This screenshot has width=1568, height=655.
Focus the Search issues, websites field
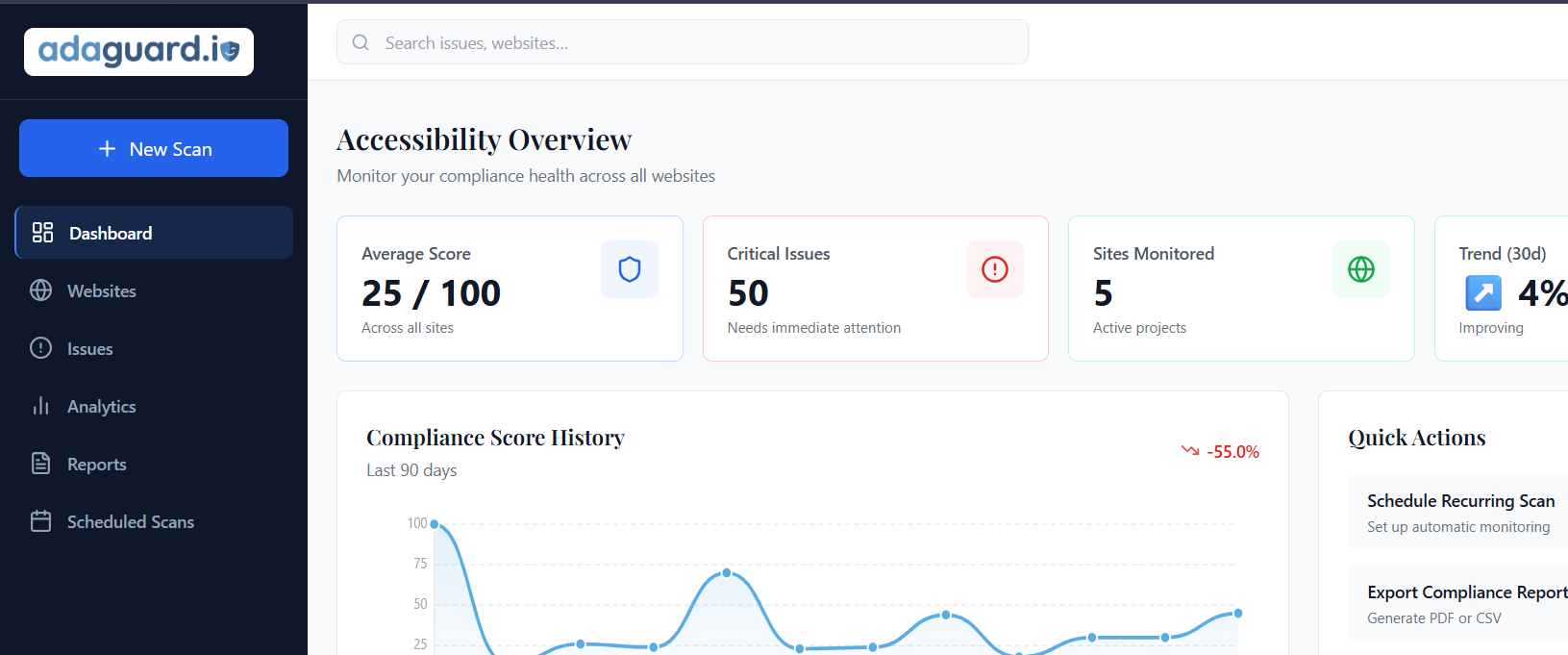click(x=683, y=42)
